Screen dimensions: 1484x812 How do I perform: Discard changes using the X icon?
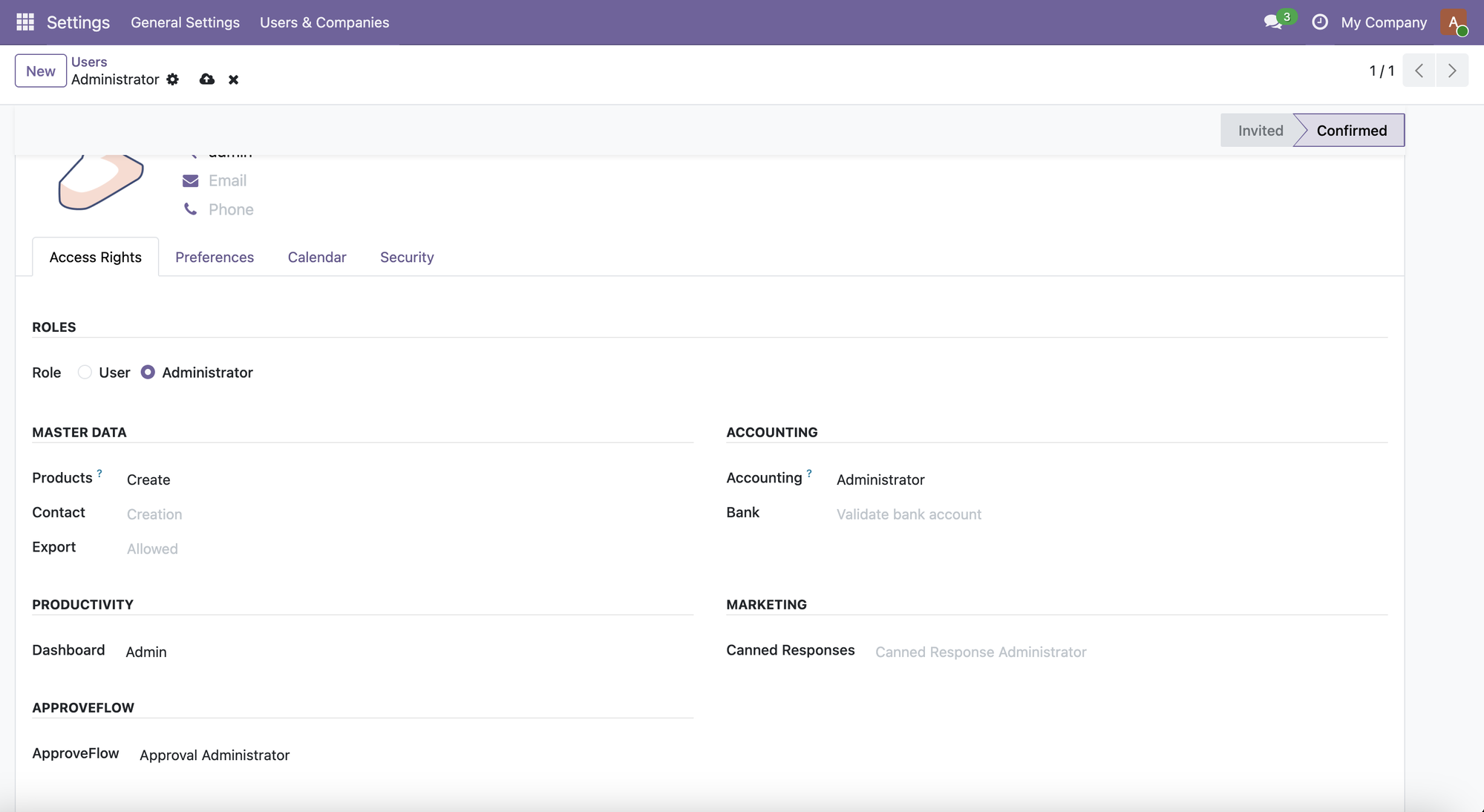tap(234, 79)
